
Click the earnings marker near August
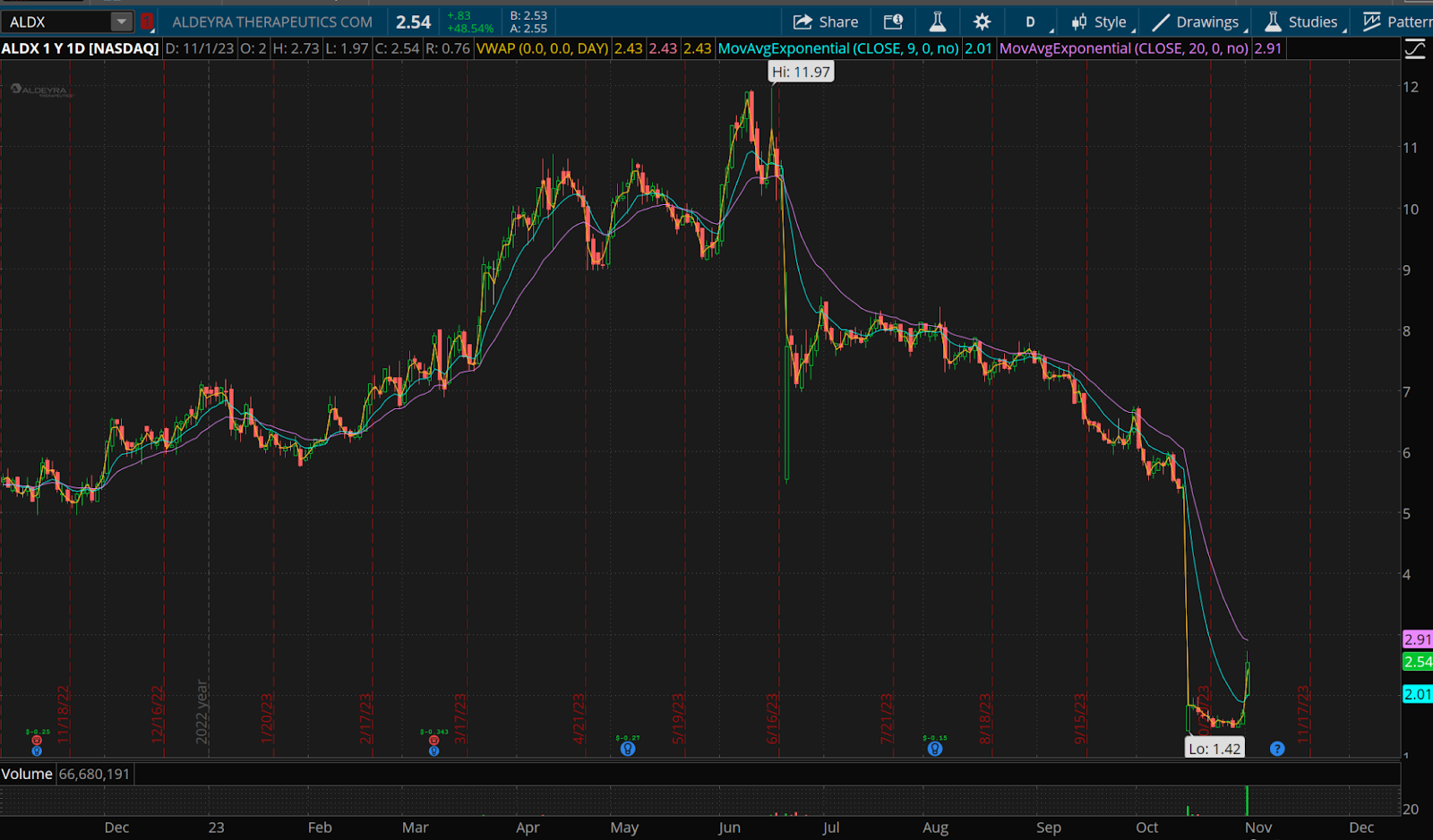tap(935, 749)
